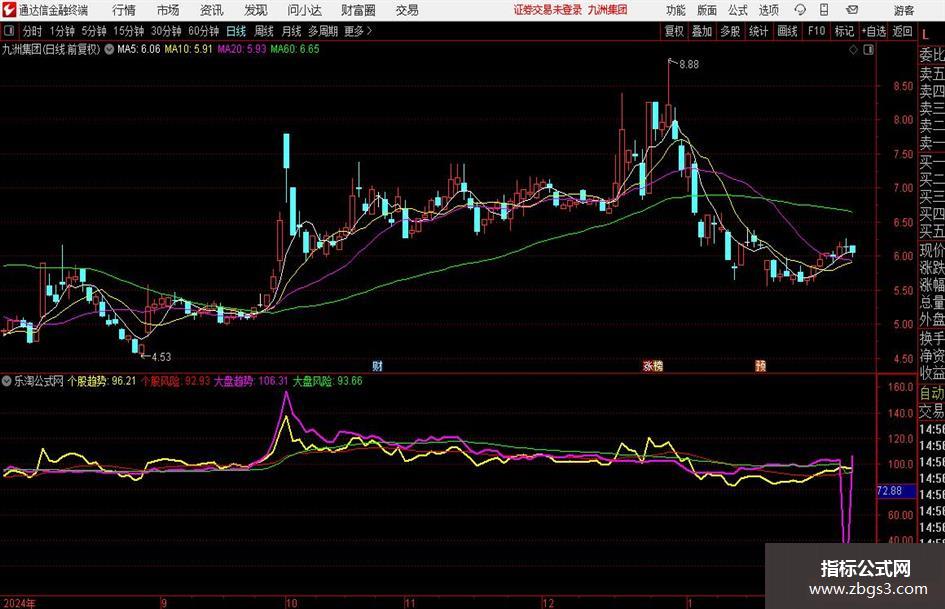Expand the 九洲集团 chart title dropdown
The width and height of the screenshot is (945, 609).
(x=109, y=49)
